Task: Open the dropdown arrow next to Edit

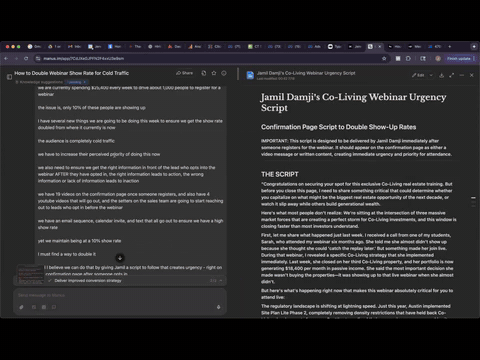Action: [x=431, y=75]
